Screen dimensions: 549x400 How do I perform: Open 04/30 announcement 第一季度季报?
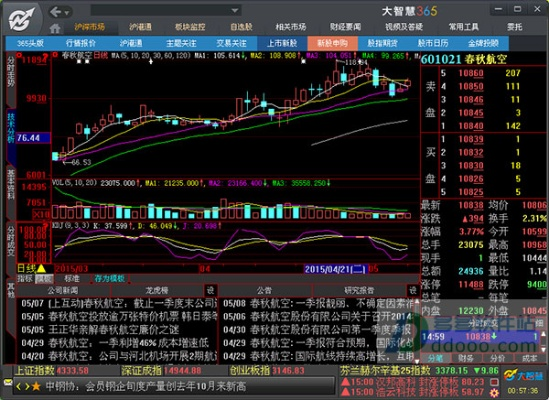point(330,330)
